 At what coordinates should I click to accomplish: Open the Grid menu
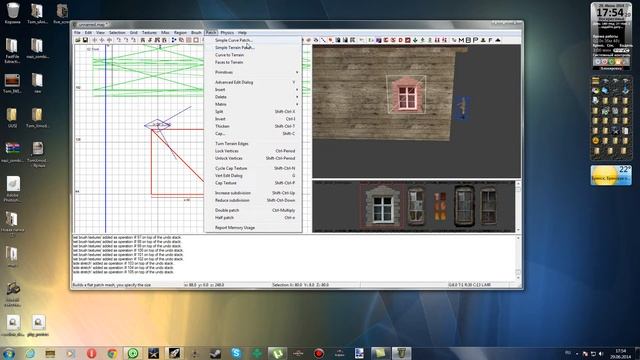coord(133,33)
